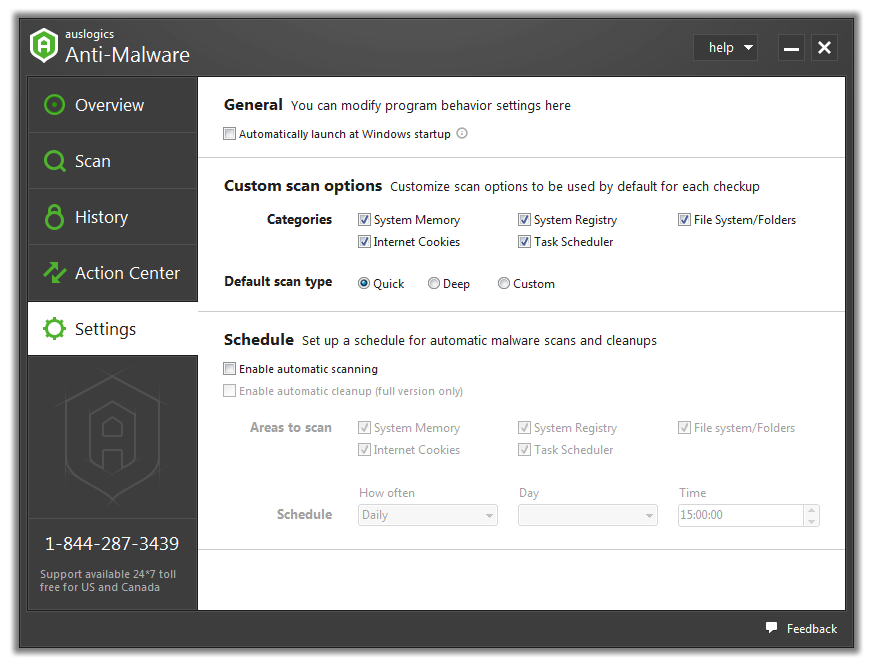879x664 pixels.
Task: Click the info icon beside Windows startup option
Action: [462, 133]
